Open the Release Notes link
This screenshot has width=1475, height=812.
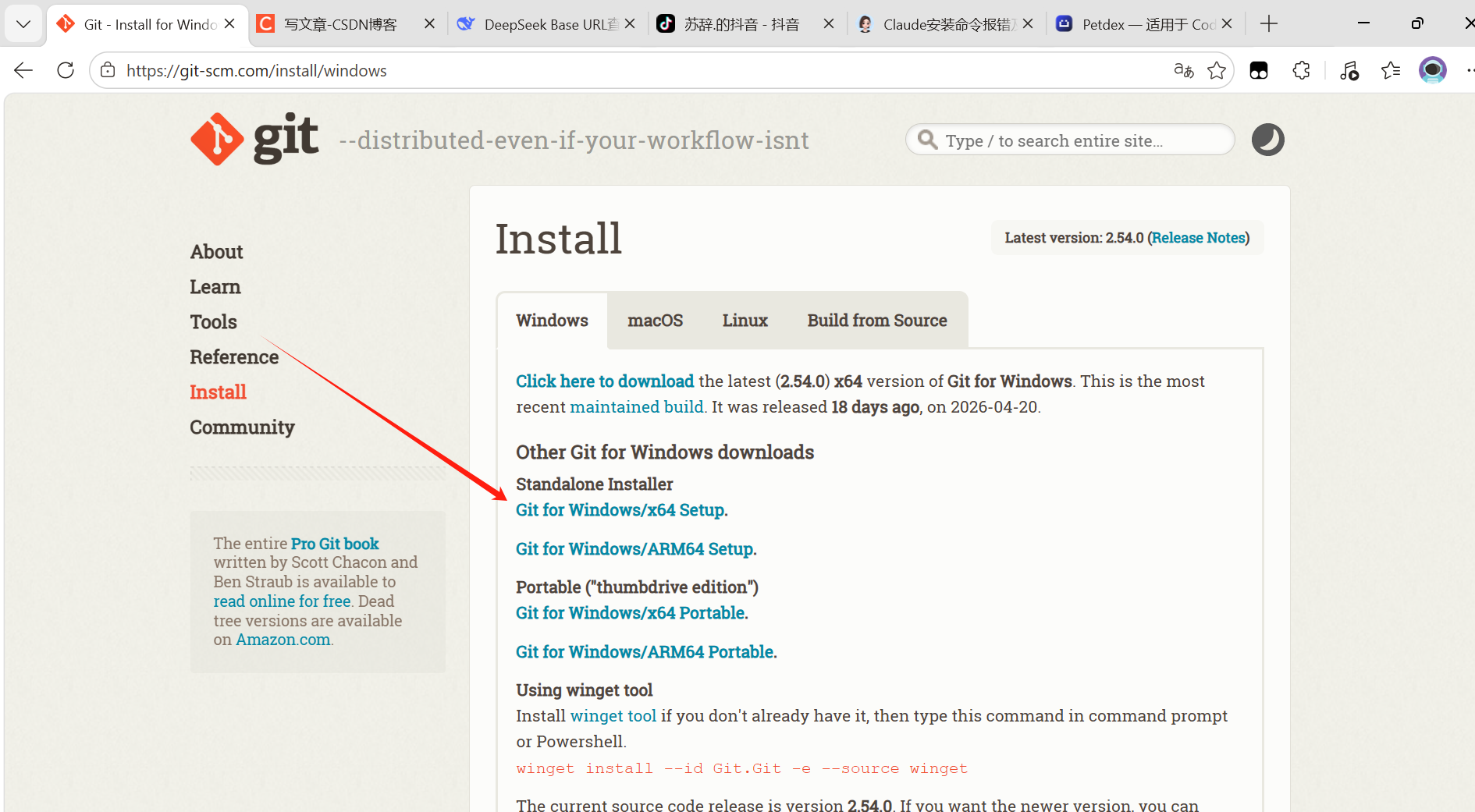(1199, 238)
